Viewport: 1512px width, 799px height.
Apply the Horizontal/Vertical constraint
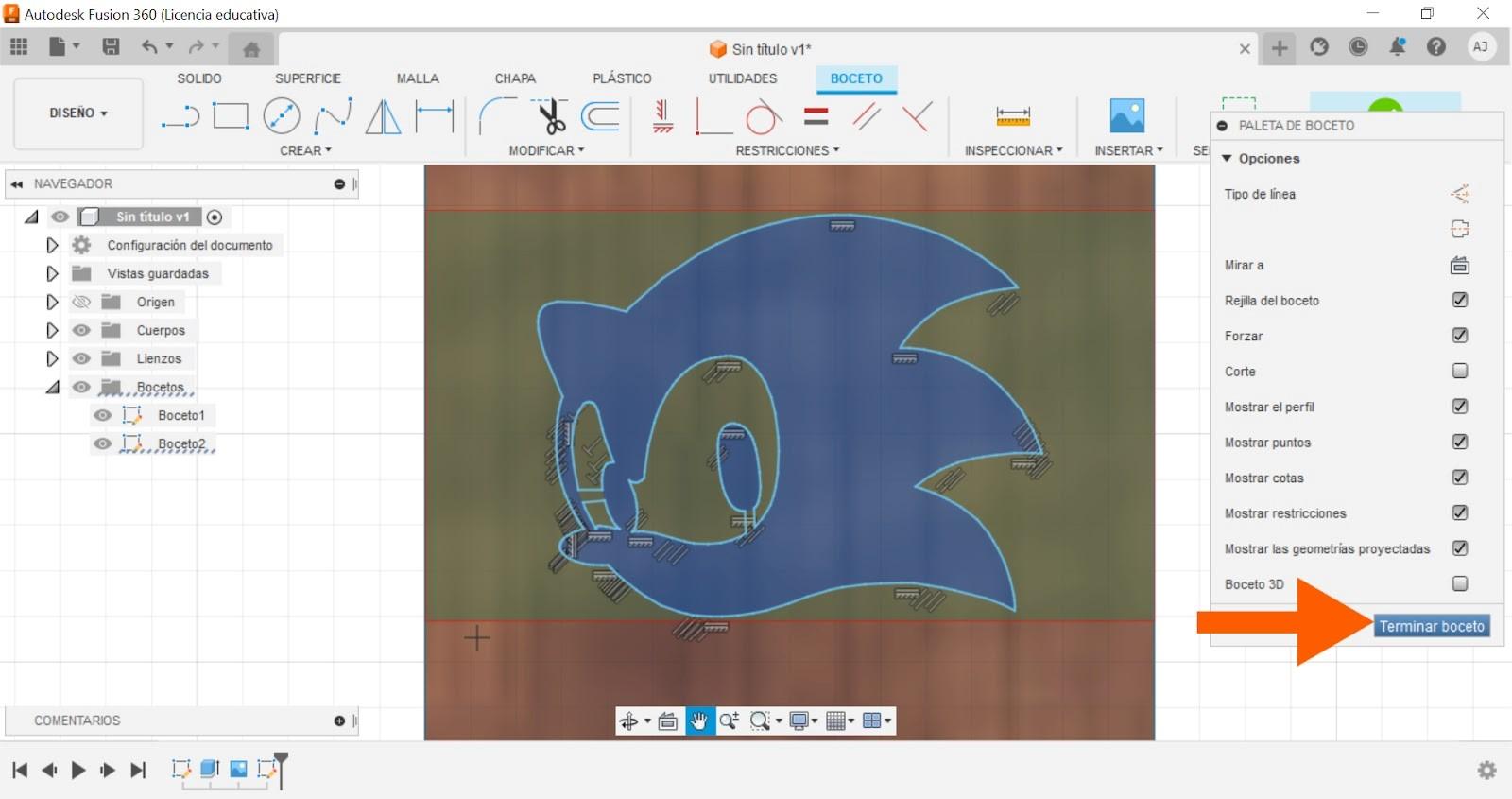(662, 116)
